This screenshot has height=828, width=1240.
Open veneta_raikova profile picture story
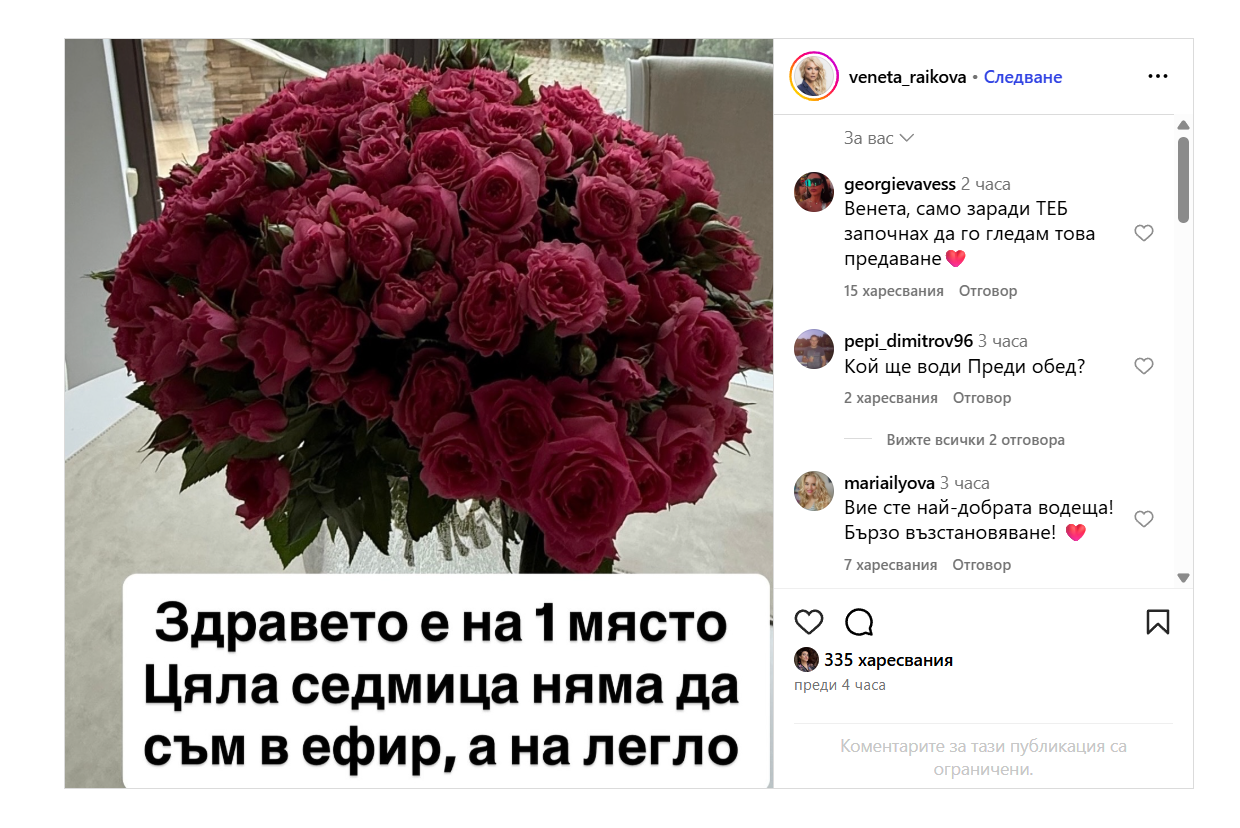click(x=814, y=77)
